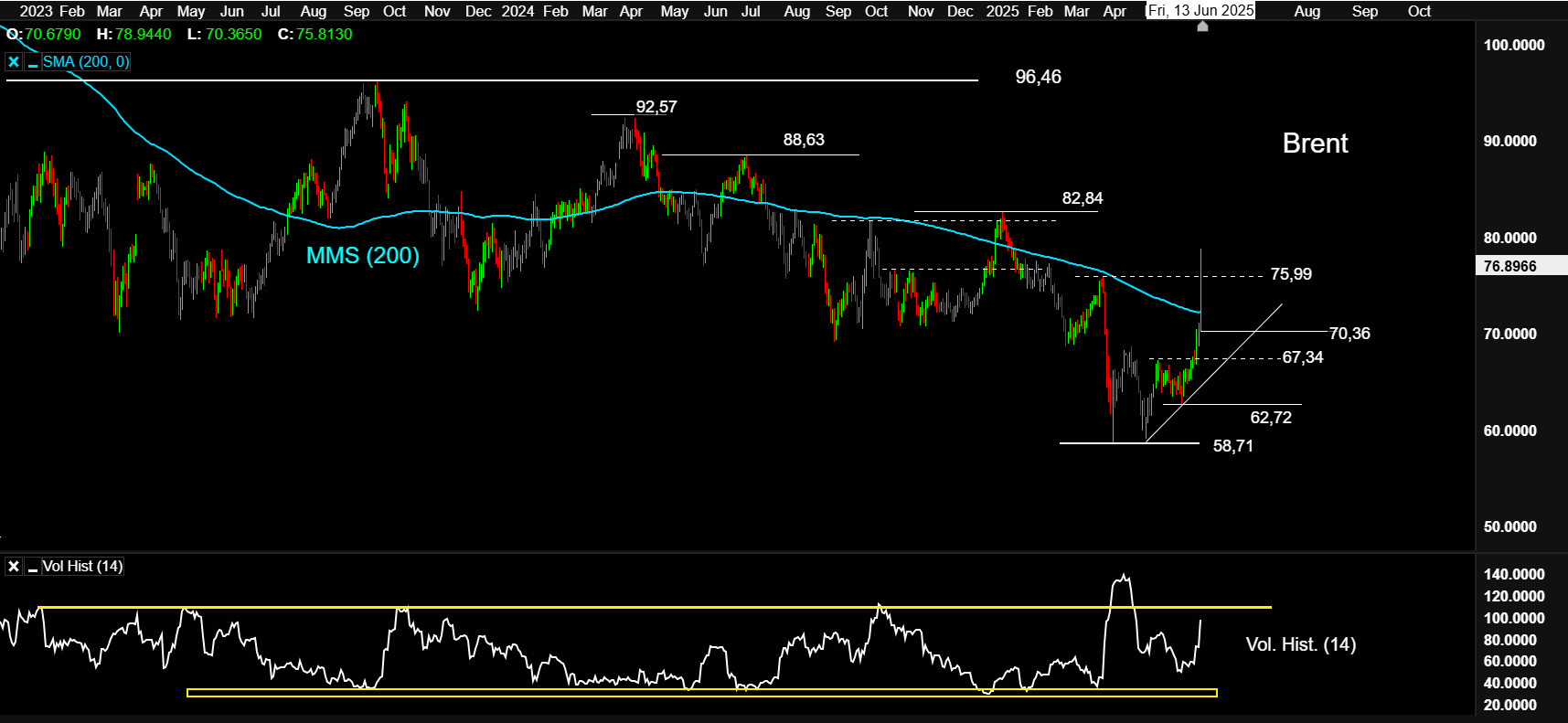
Task: Click the 100.0000 price axis label
Action: pyautogui.click(x=1514, y=45)
